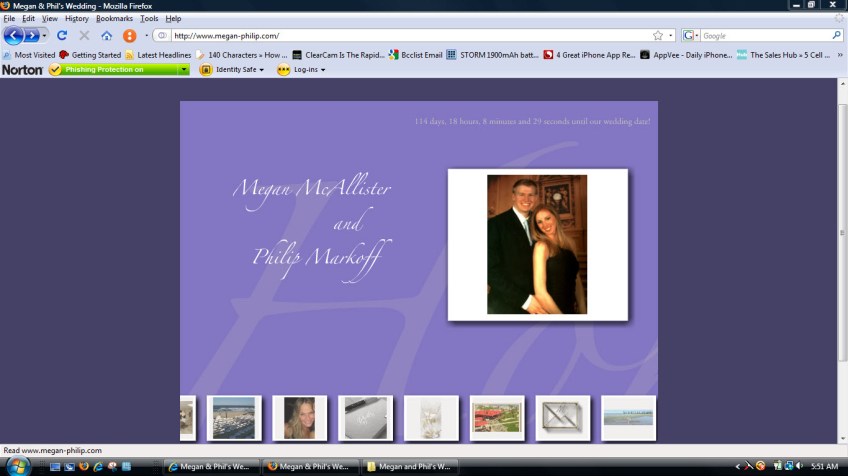Click the Reload page icon
The image size is (848, 476).
pos(62,36)
